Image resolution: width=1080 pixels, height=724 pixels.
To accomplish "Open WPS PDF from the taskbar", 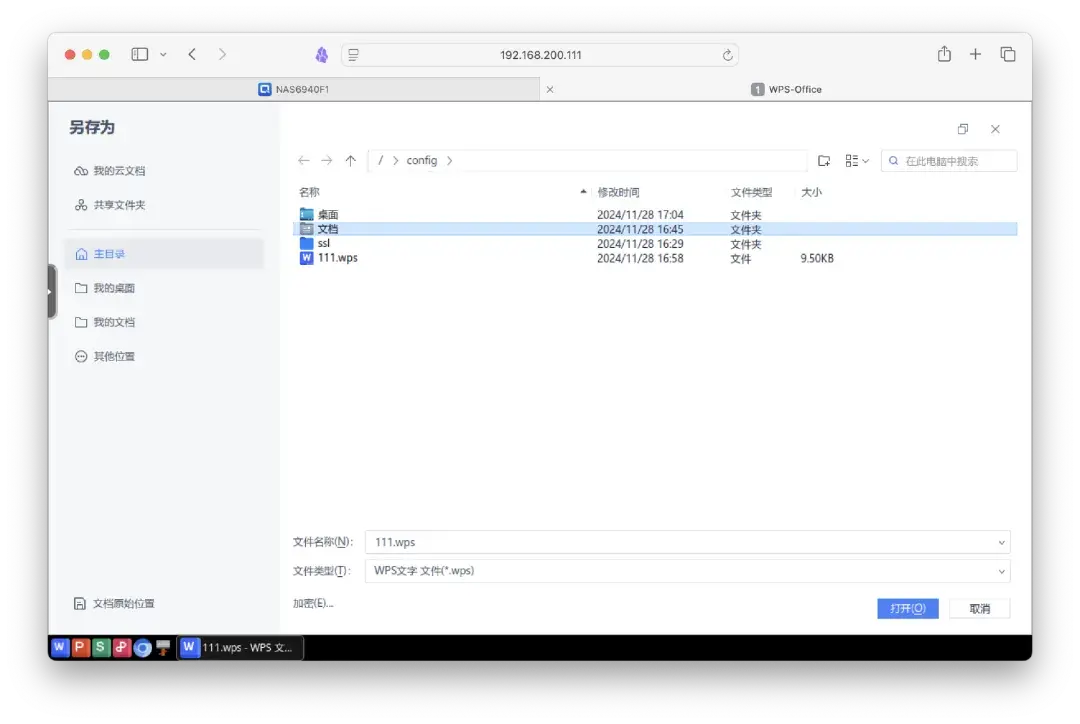I will 120,647.
